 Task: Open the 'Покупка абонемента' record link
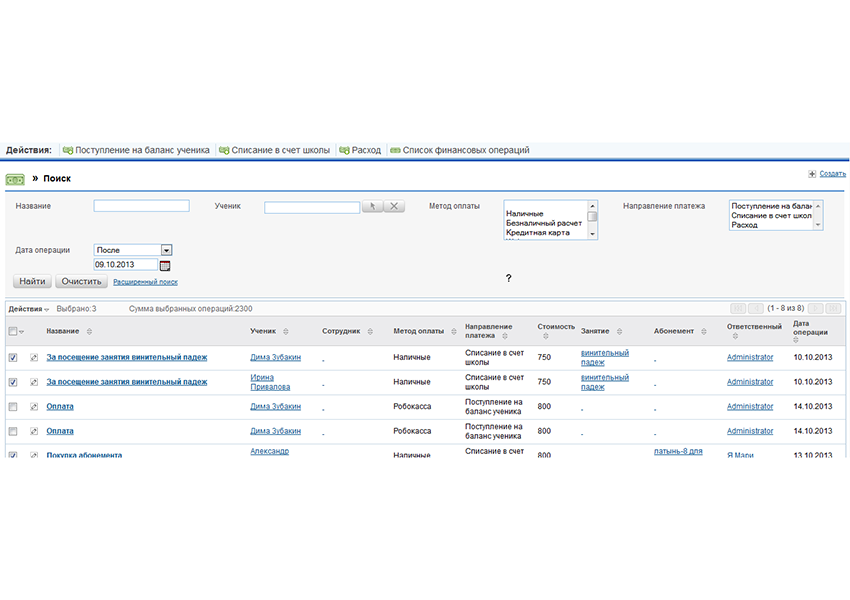click(x=84, y=455)
